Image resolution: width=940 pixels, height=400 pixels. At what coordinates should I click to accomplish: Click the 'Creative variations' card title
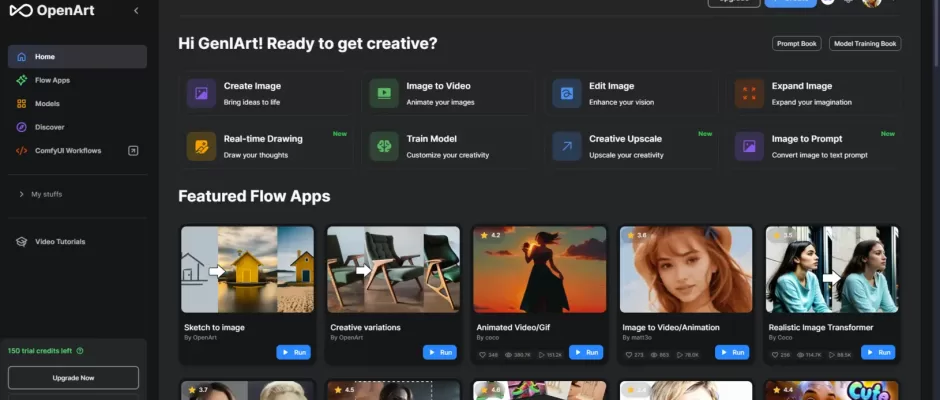(x=365, y=327)
